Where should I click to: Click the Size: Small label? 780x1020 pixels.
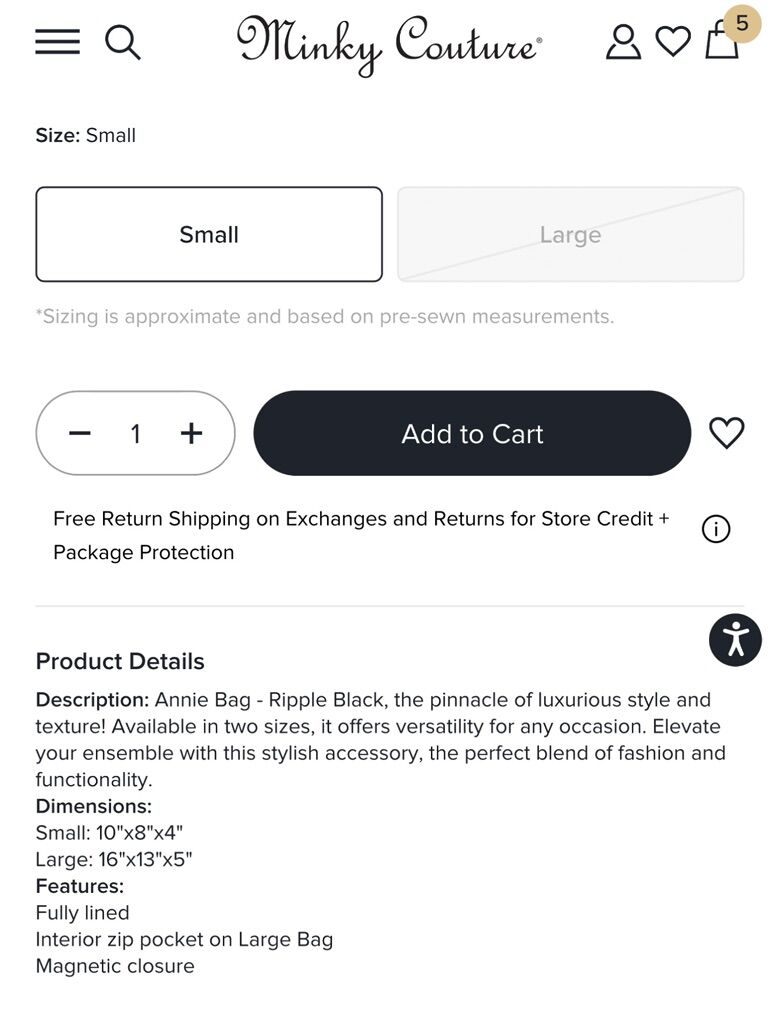coord(86,135)
